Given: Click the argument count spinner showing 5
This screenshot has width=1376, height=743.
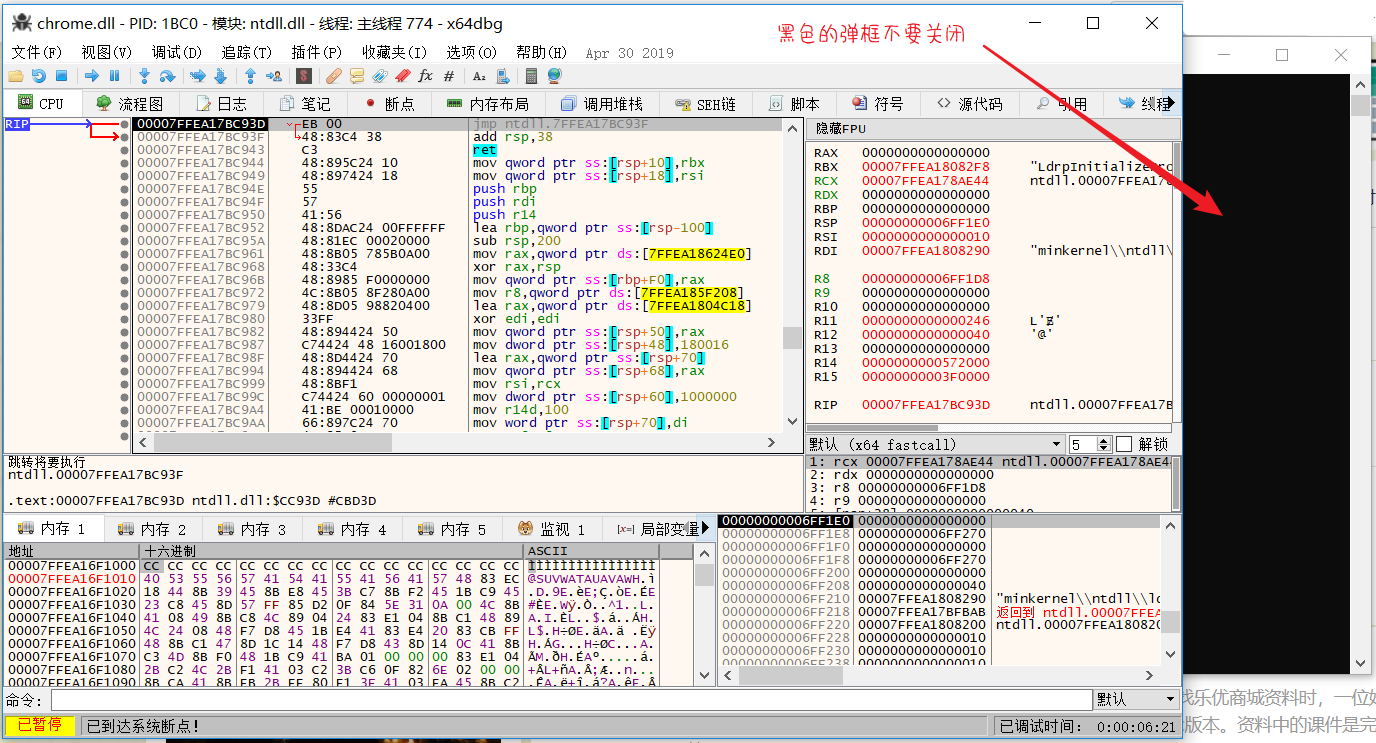Looking at the screenshot, I should (x=1090, y=444).
